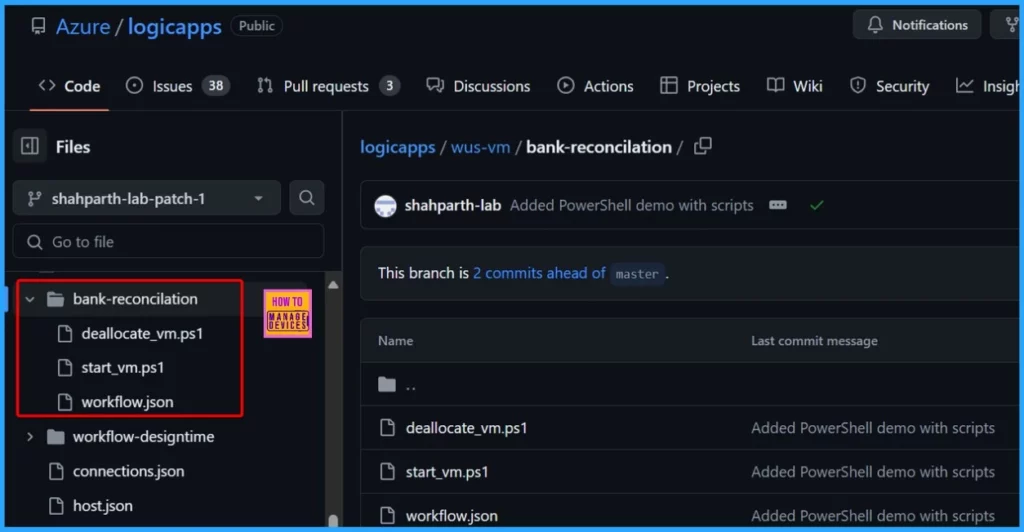Open the Pull requests tab
Viewport: 1024px width, 532px height.
click(328, 86)
